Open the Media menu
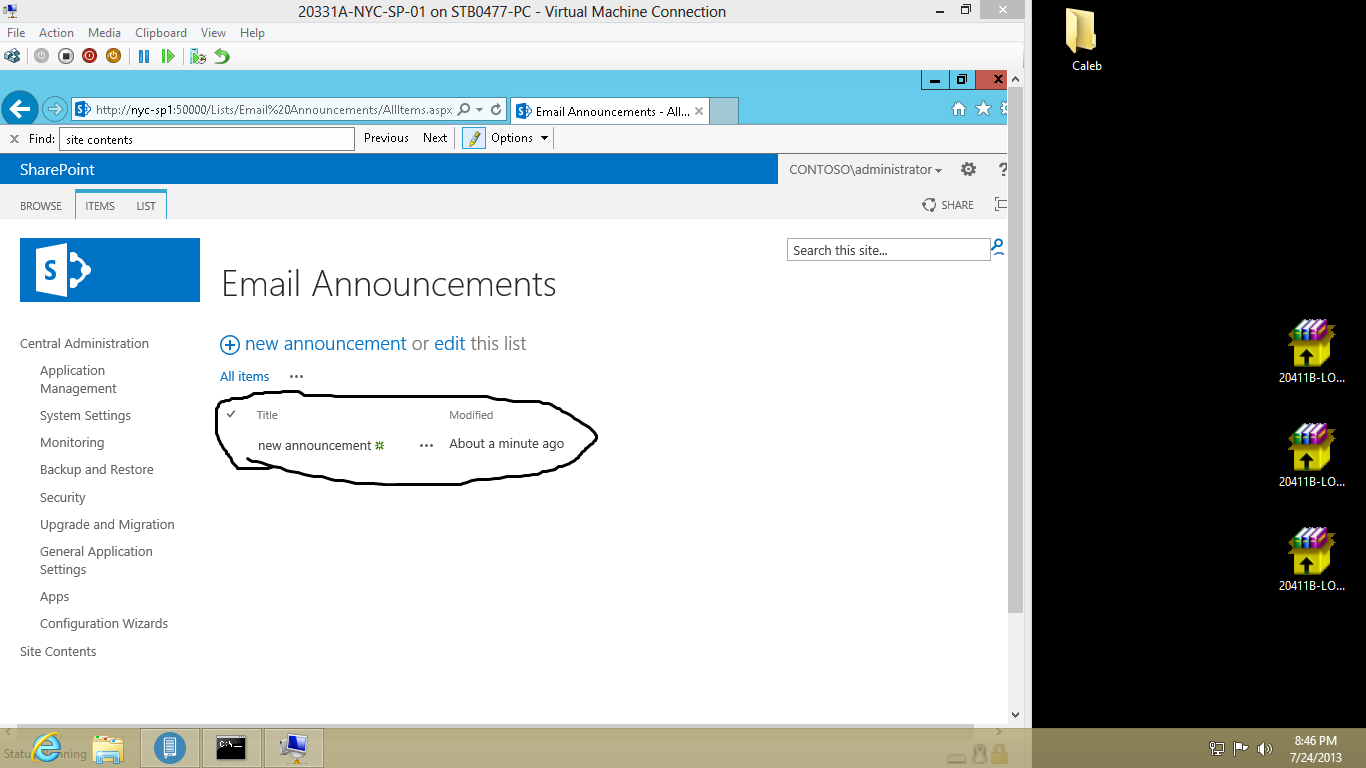The width and height of the screenshot is (1366, 768). [x=104, y=33]
